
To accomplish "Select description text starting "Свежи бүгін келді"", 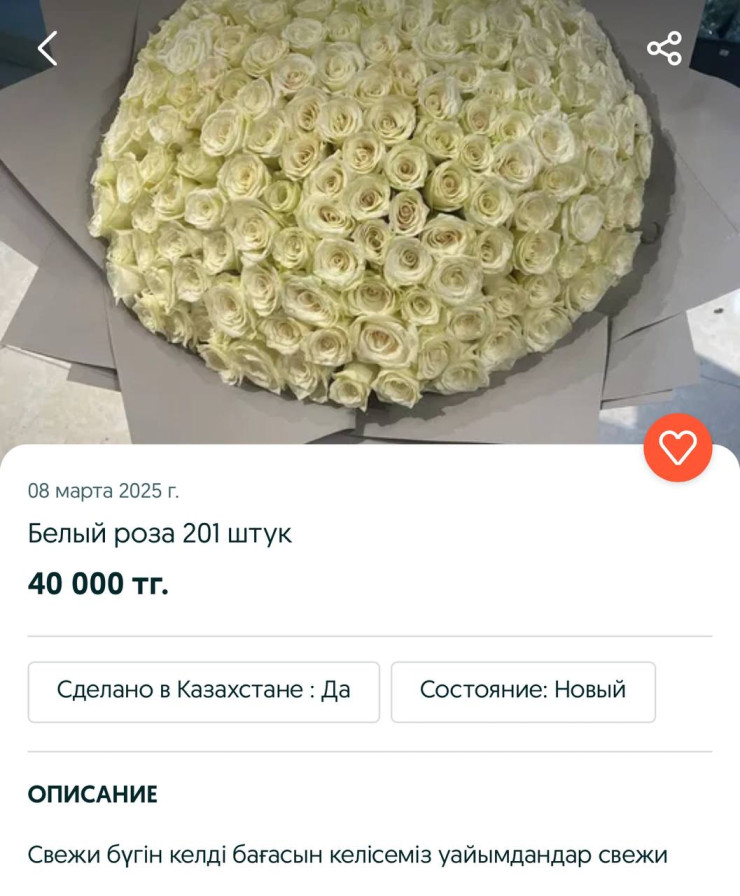I will tap(347, 855).
